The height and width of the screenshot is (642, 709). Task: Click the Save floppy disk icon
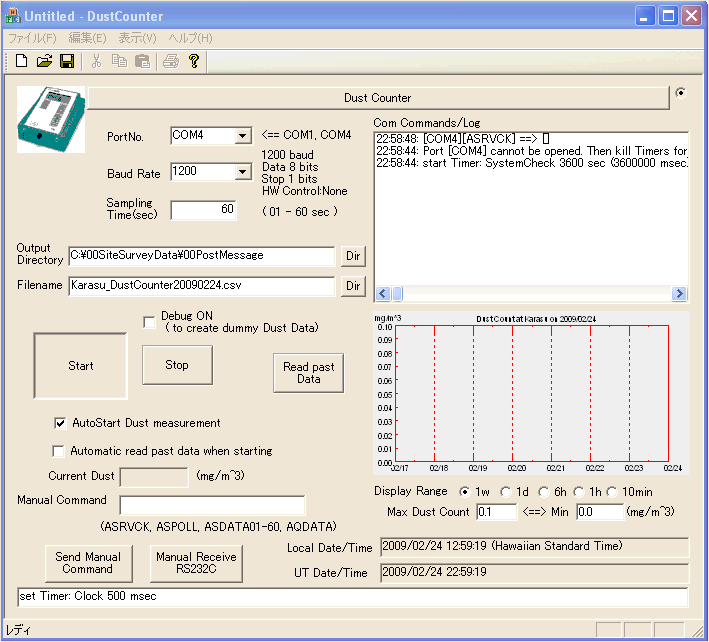pyautogui.click(x=67, y=61)
